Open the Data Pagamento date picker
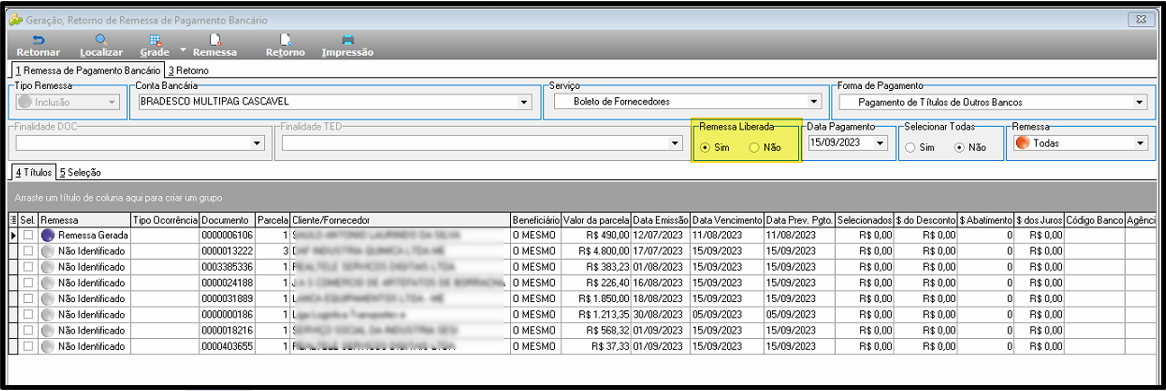Screen dimensions: 1166x391 tap(881, 143)
